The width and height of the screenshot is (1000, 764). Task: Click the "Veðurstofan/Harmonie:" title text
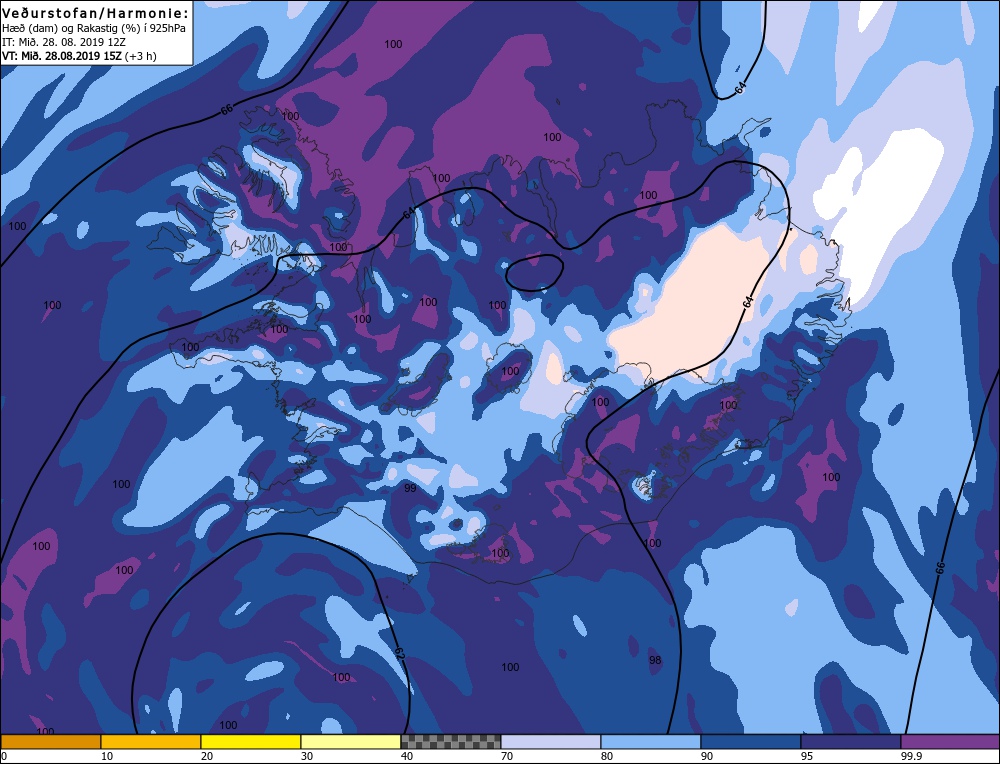click(96, 13)
